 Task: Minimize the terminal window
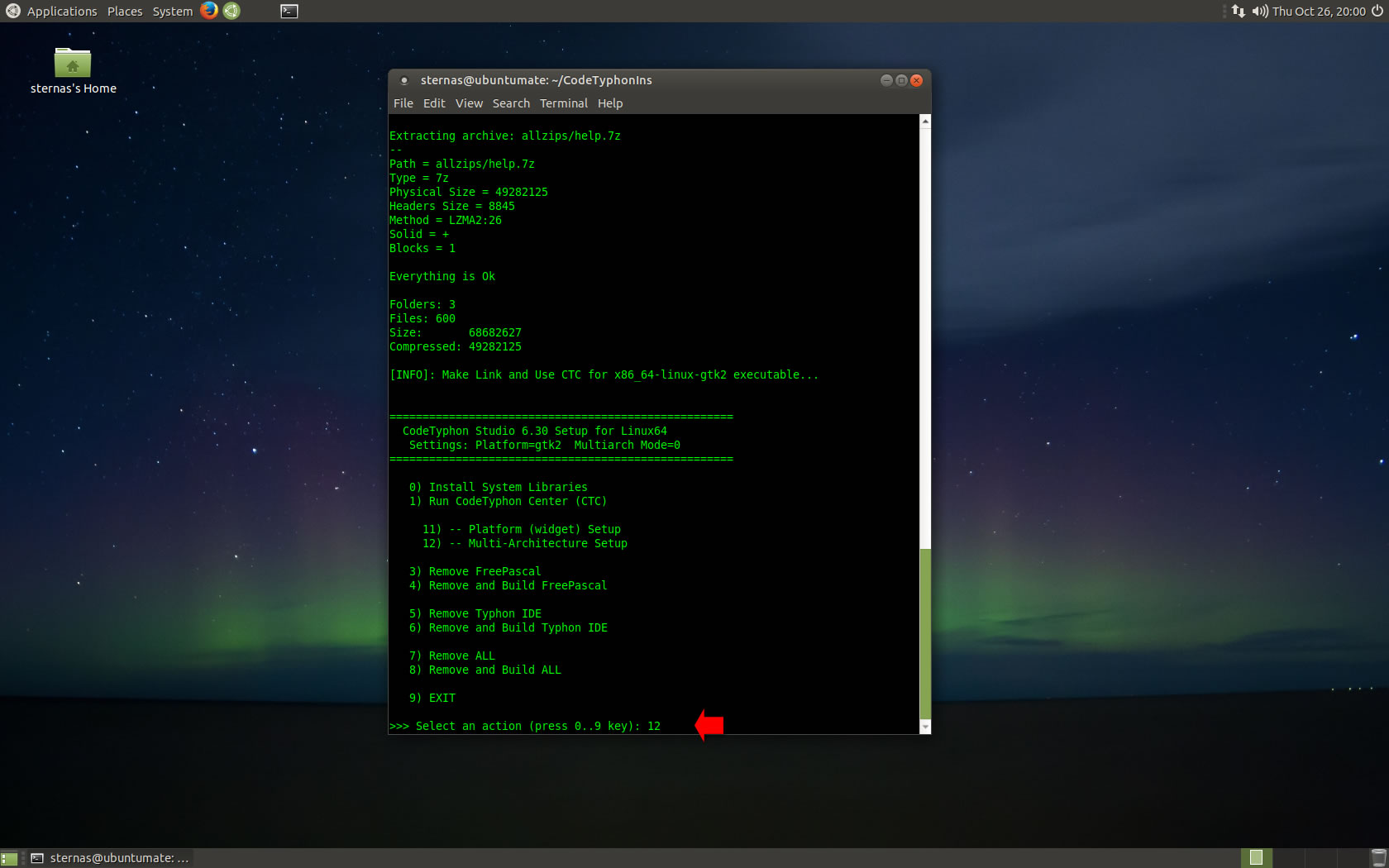pos(886,80)
